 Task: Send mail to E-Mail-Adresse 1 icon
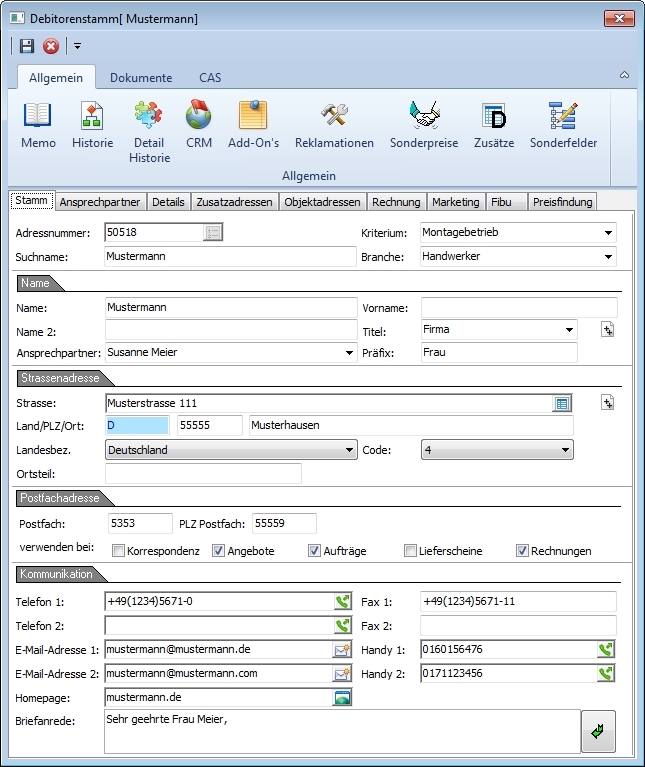coord(342,650)
